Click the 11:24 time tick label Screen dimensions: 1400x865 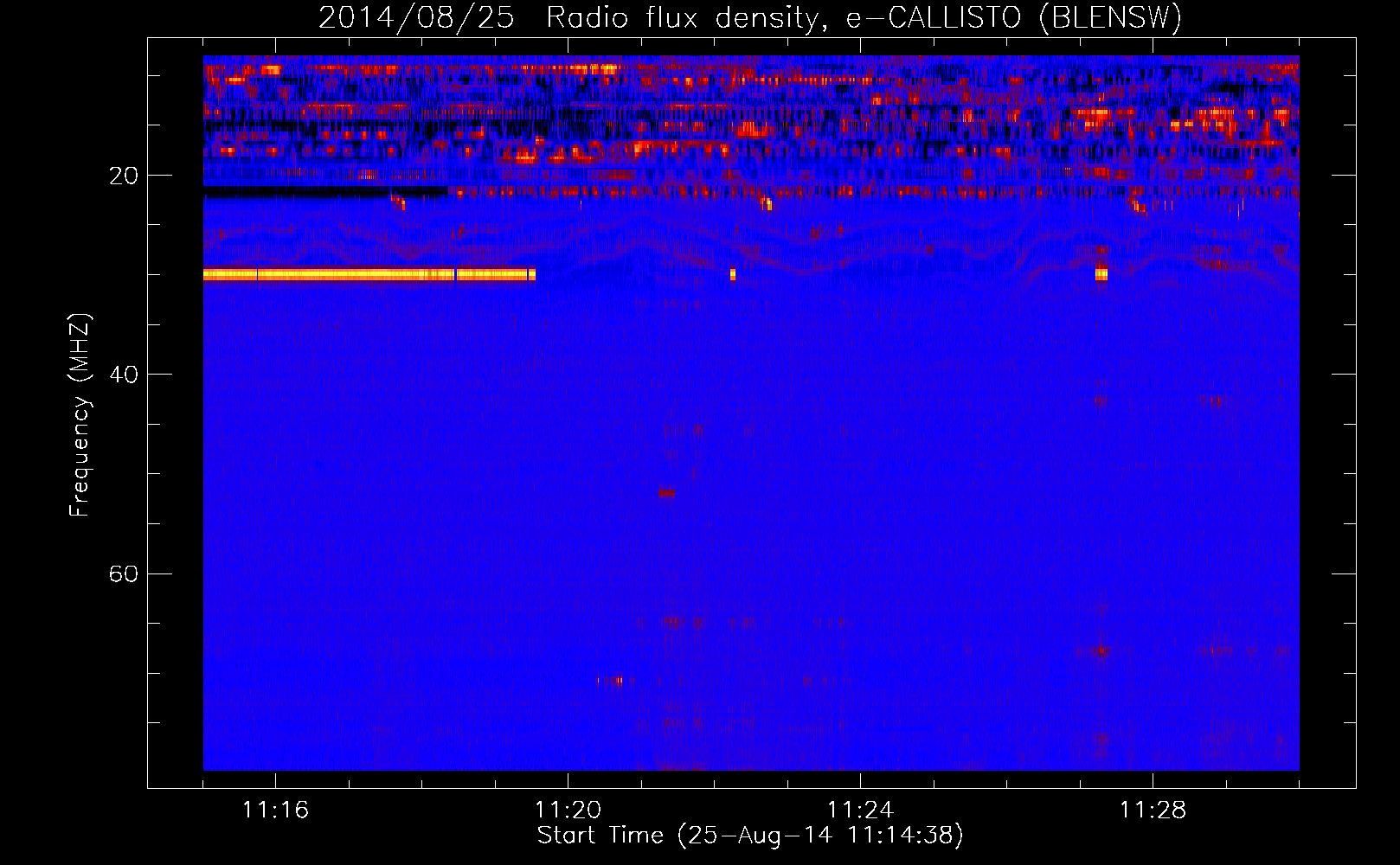click(860, 810)
